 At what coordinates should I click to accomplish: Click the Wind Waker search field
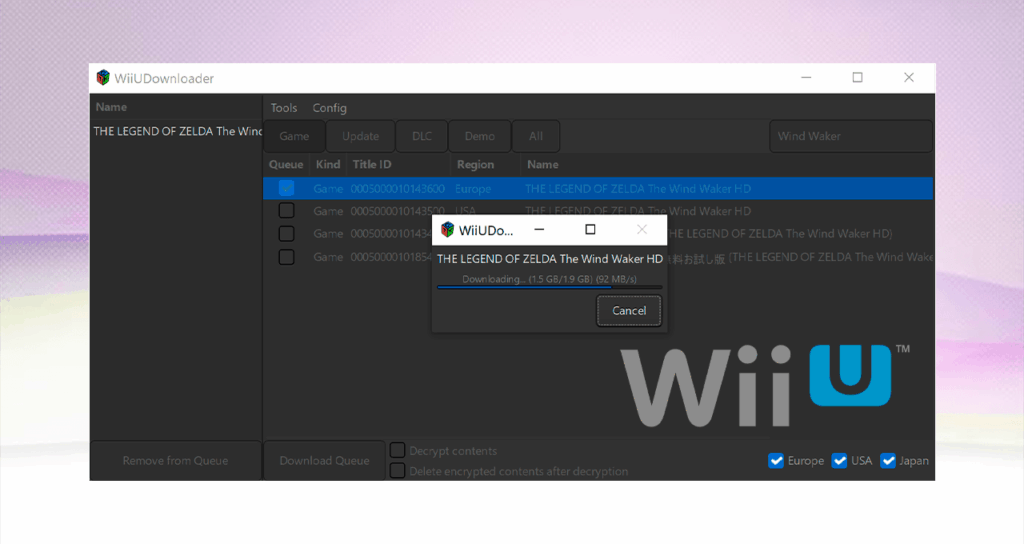pos(850,136)
